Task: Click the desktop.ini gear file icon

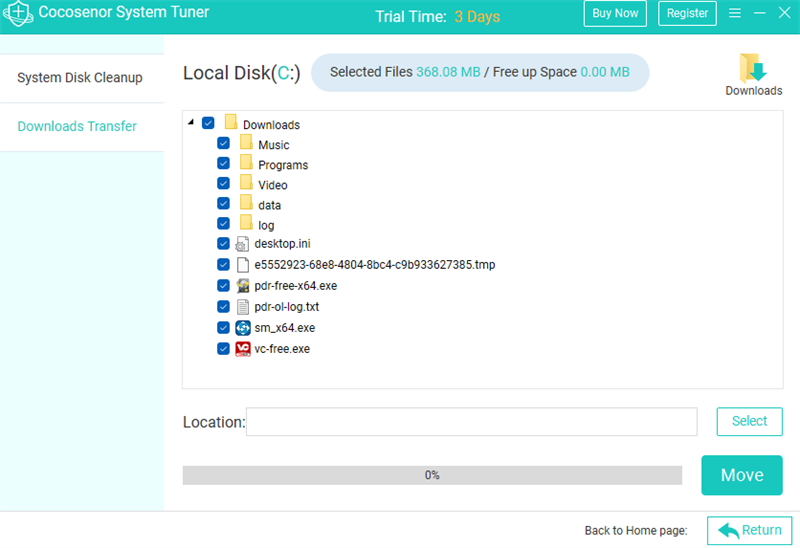Action: 242,244
